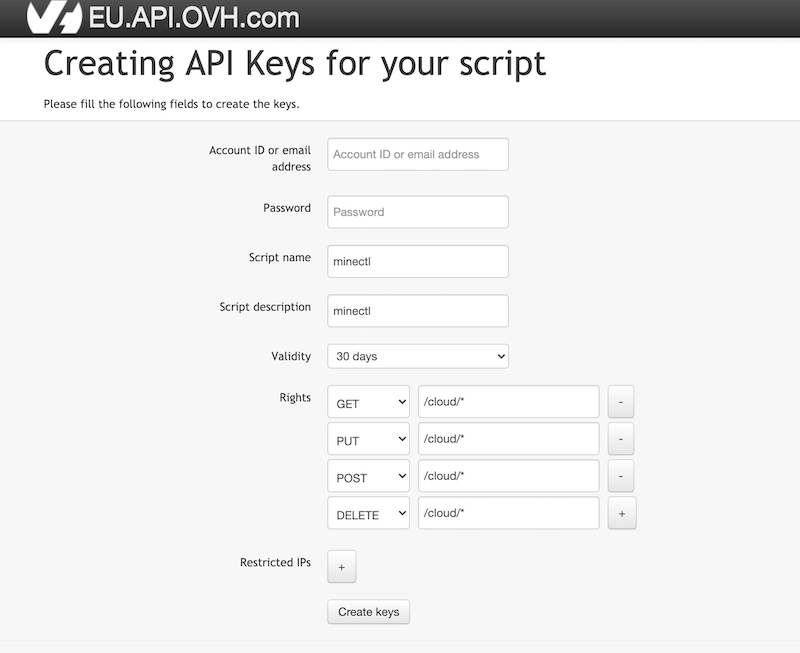The height and width of the screenshot is (653, 800).
Task: Click the Password label text
Action: pyautogui.click(x=287, y=208)
